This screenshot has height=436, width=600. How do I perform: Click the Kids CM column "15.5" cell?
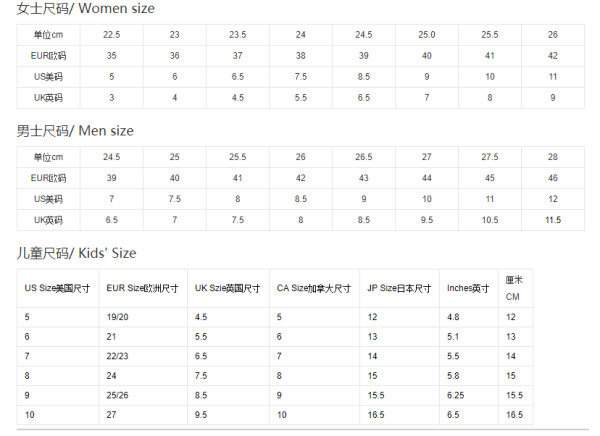click(x=514, y=395)
